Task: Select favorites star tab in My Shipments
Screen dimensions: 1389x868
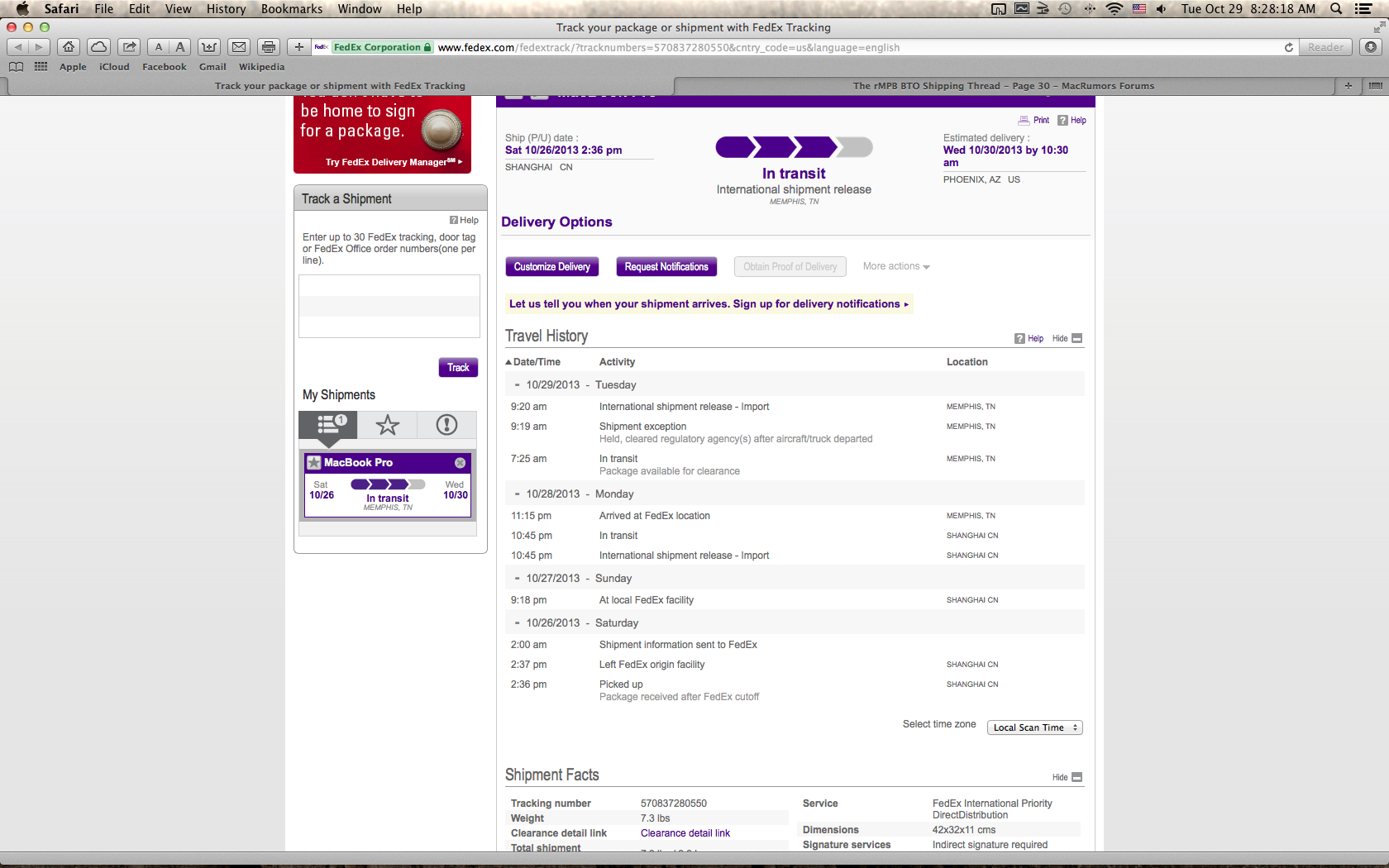Action: click(x=388, y=425)
